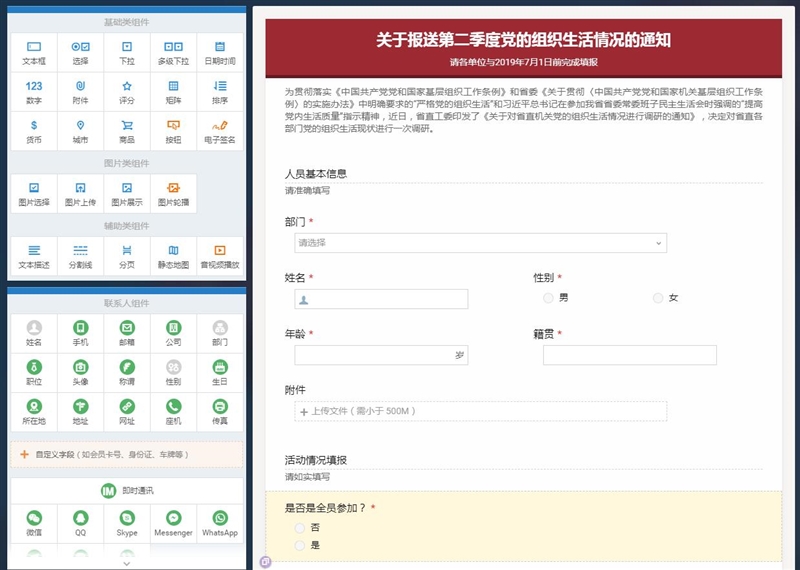Add the 文本框 text box component
The image size is (800, 570).
34,53
